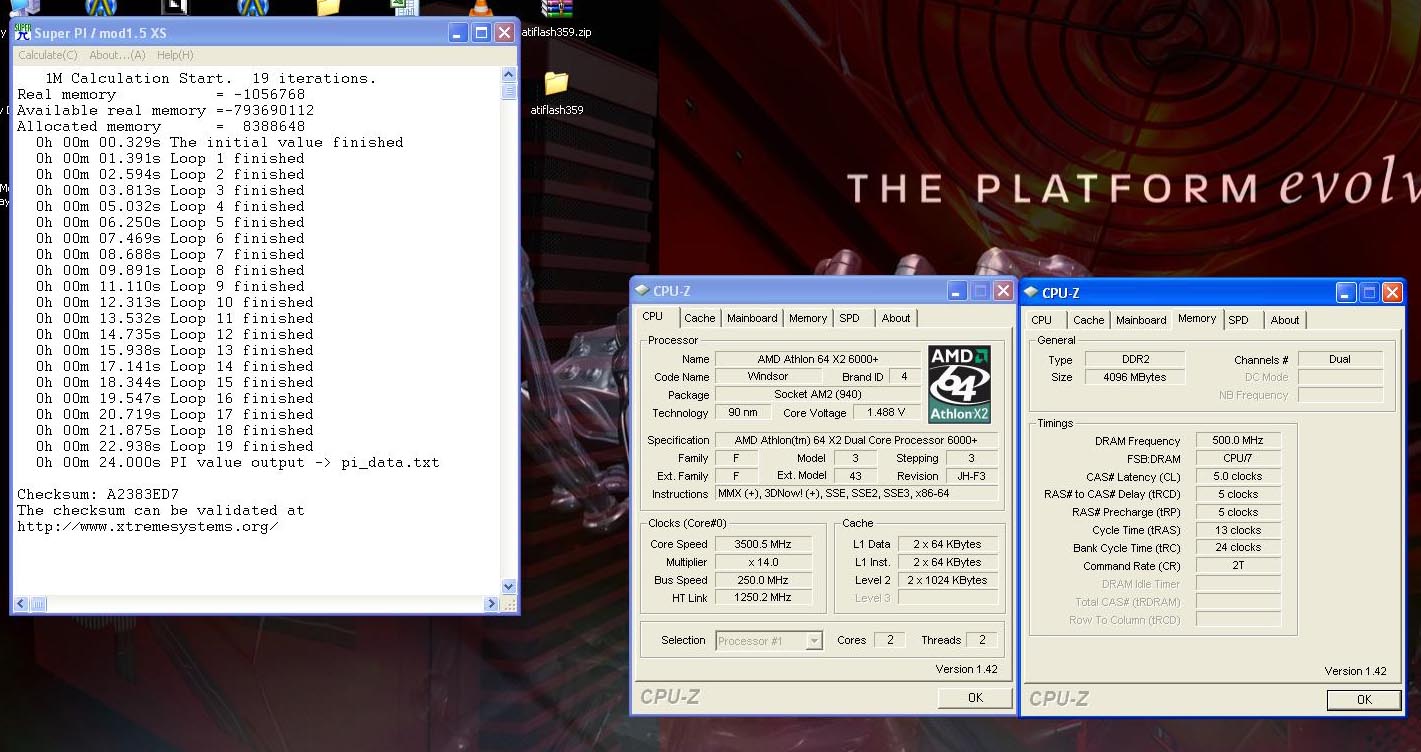Viewport: 1421px width, 752px height.
Task: Select the CPU tab in left CPU-Z
Action: pyautogui.click(x=653, y=316)
